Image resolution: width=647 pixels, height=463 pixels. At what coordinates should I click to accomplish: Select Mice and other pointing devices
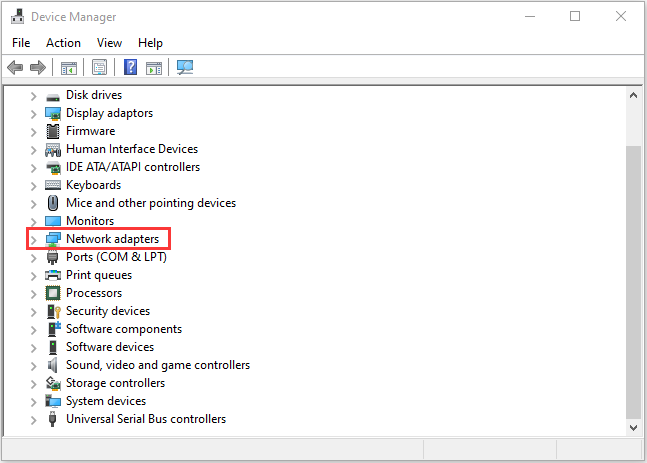151,203
